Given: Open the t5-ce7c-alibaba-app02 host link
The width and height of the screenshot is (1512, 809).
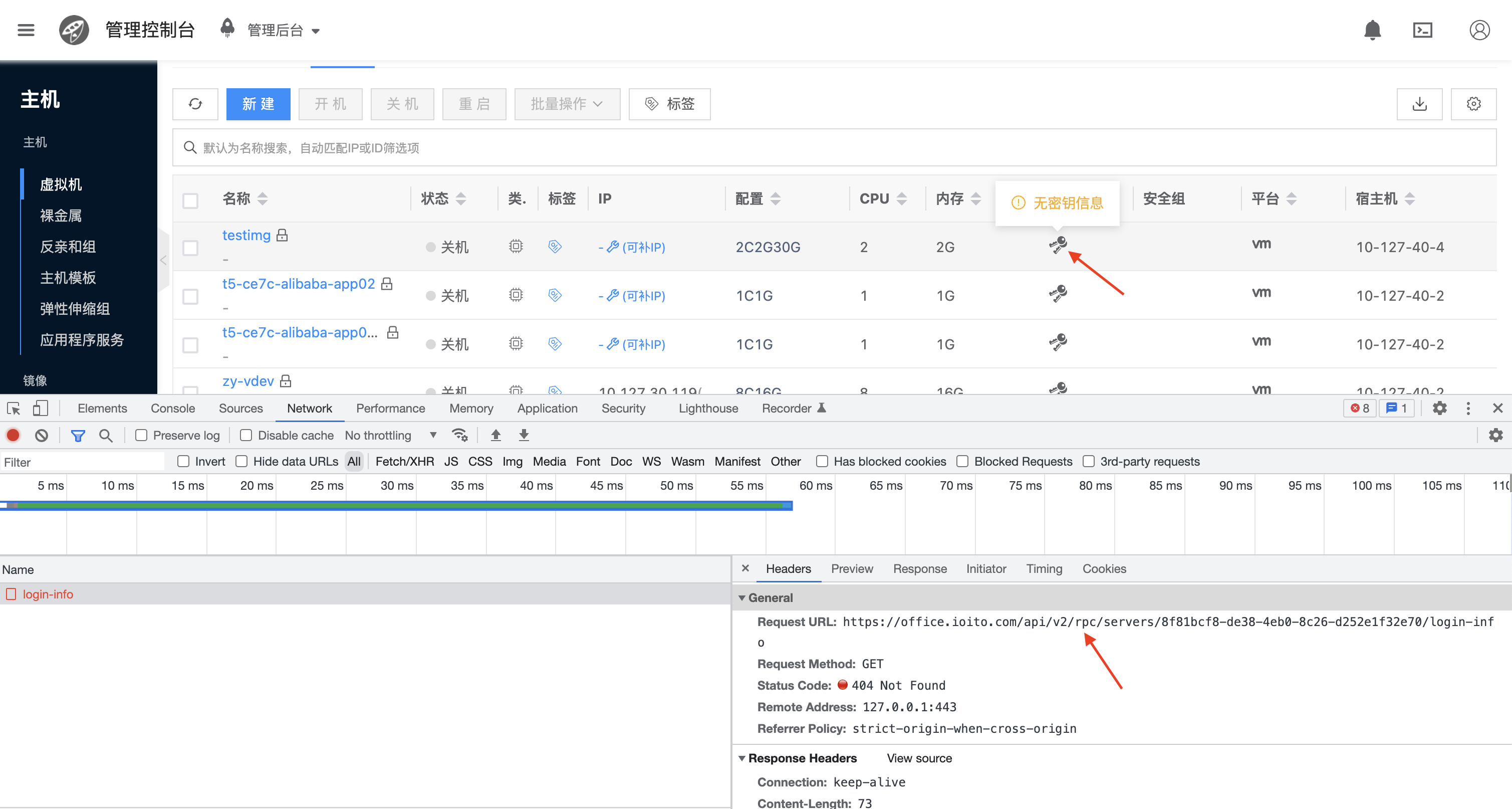Looking at the screenshot, I should point(298,284).
